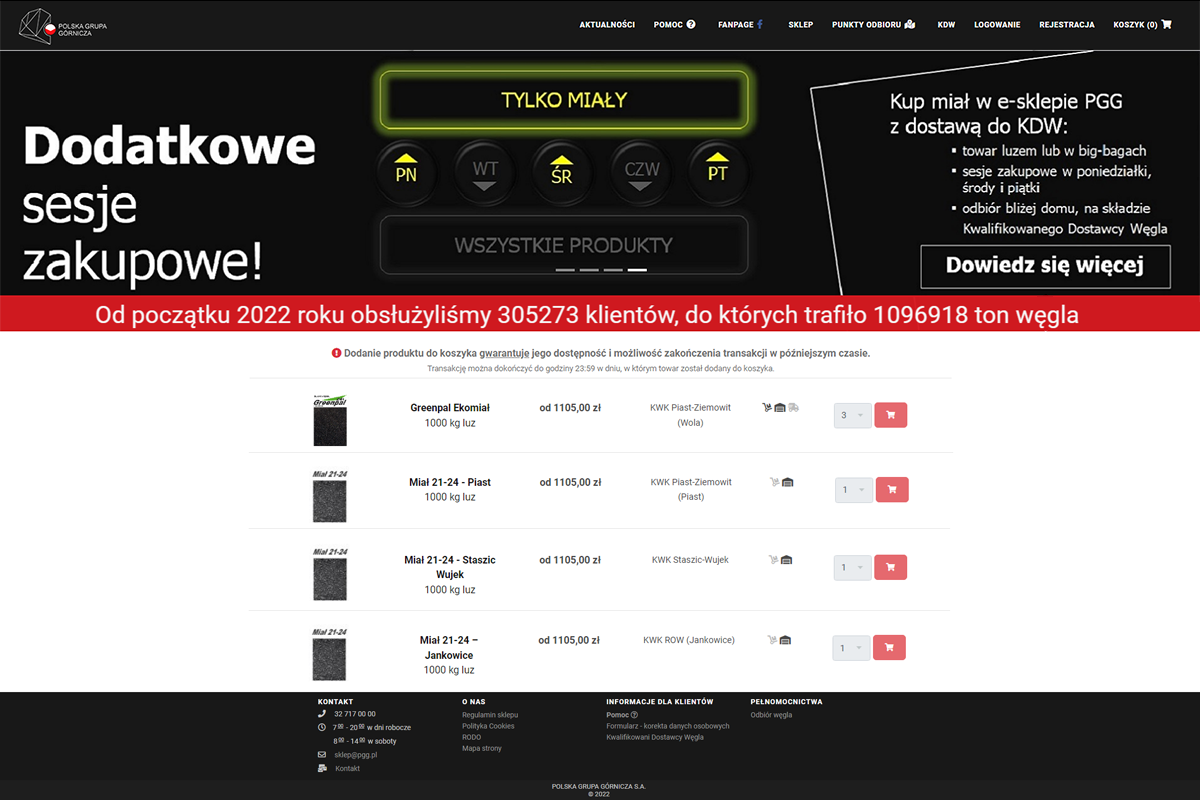Viewport: 1200px width, 800px height.
Task: Go to SKLEP in top navigation
Action: [800, 24]
